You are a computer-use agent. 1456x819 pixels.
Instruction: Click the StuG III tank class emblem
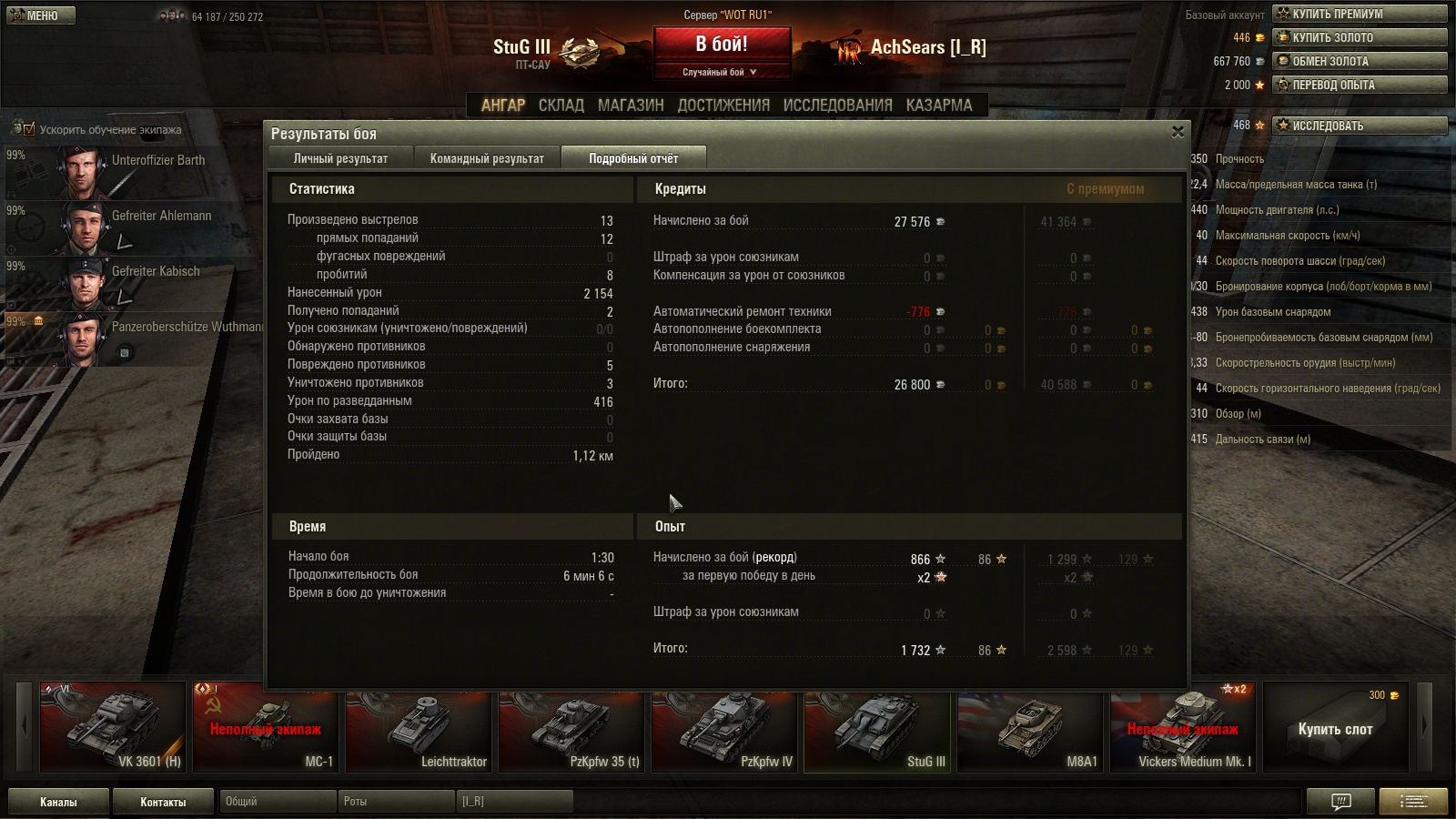[579, 52]
